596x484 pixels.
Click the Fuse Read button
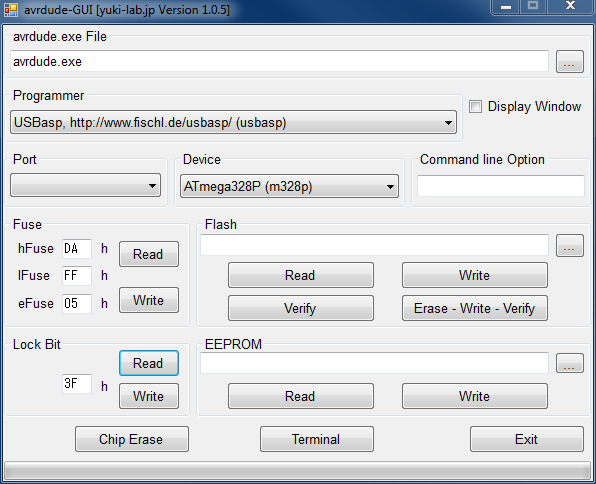(149, 254)
